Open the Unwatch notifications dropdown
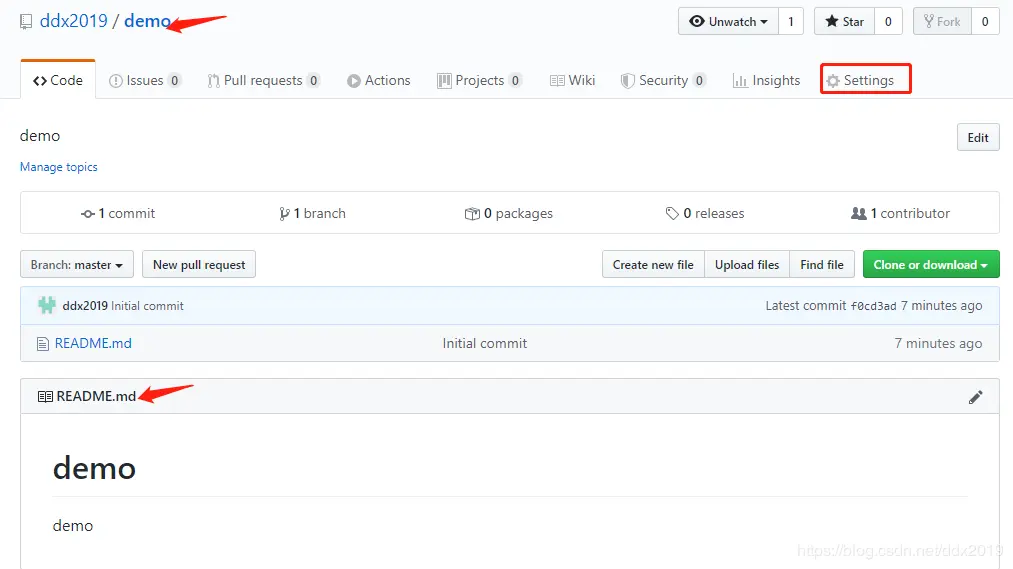Screen dimensions: 1013x569 [728, 21]
